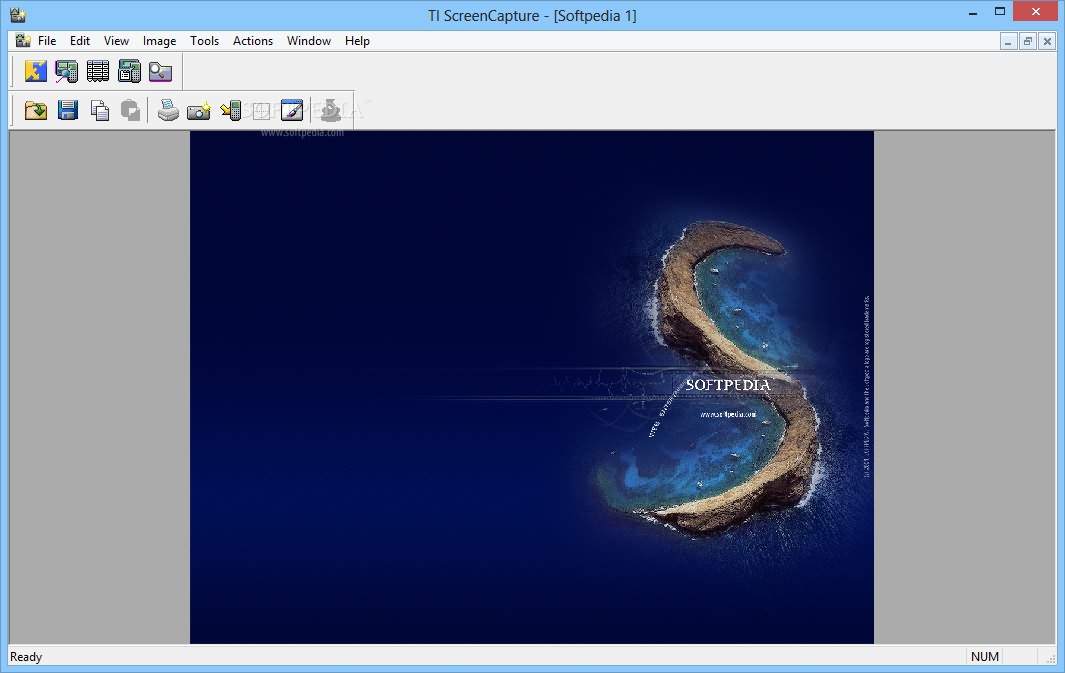The width and height of the screenshot is (1065, 673).
Task: Open the window with paintbrush editing icon
Action: tap(292, 110)
